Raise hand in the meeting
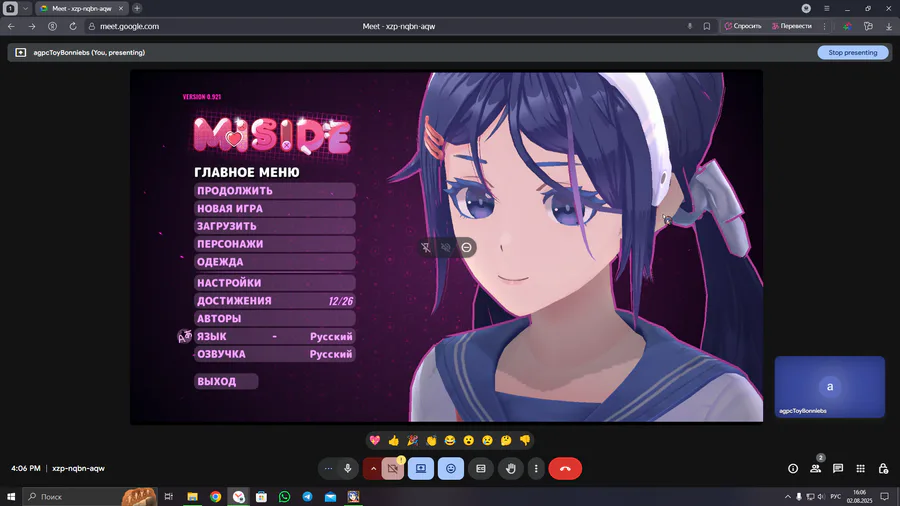 511,469
